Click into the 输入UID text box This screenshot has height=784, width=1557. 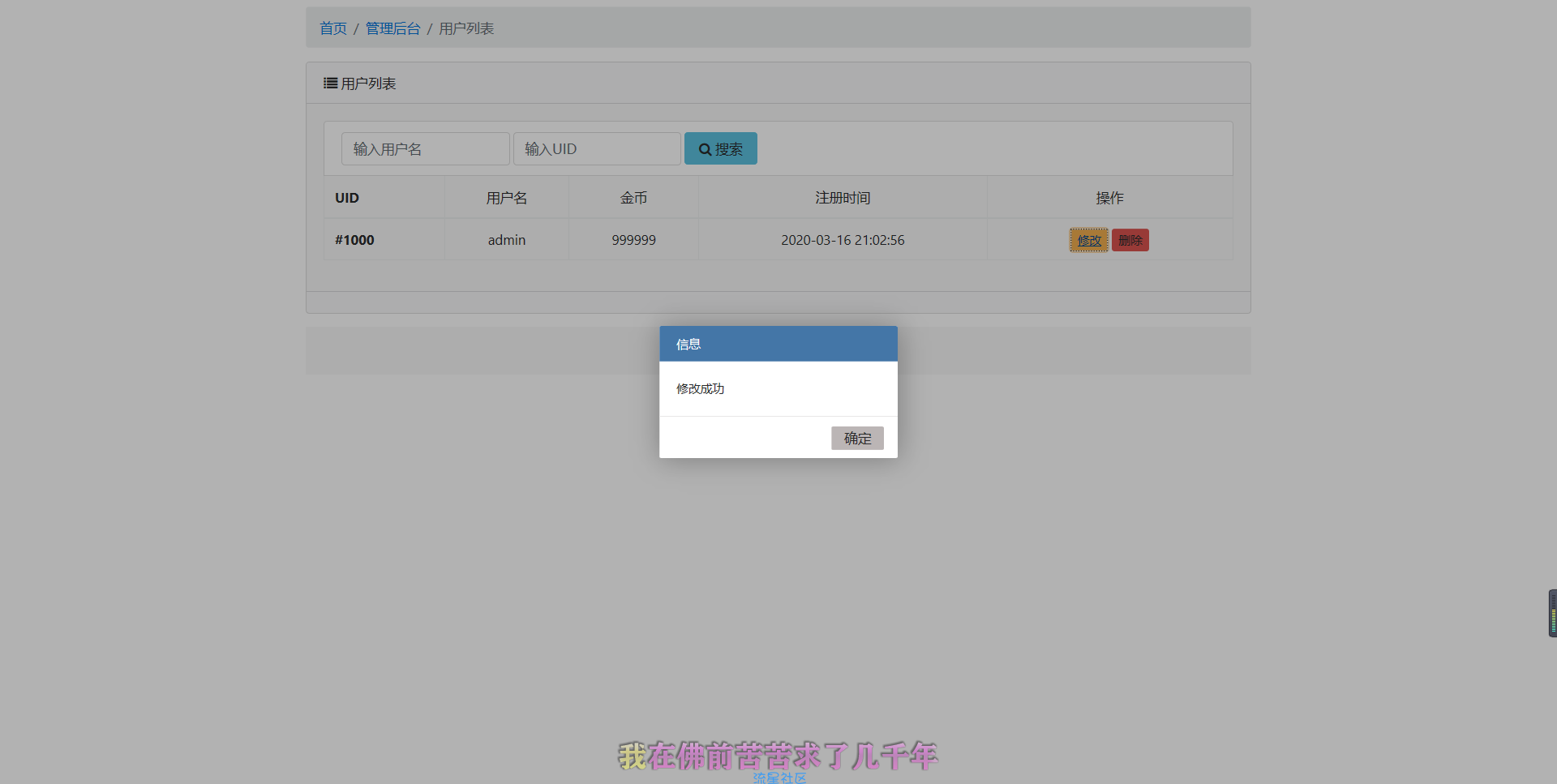click(x=597, y=149)
